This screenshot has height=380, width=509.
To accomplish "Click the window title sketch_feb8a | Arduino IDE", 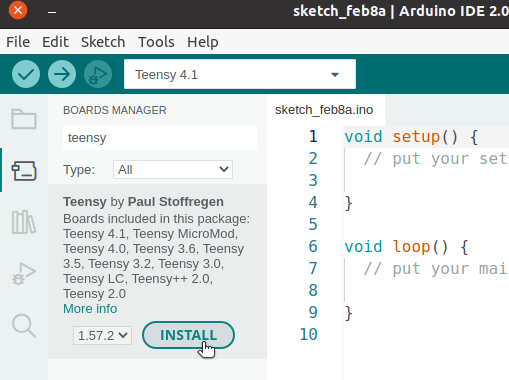I will 401,11.
